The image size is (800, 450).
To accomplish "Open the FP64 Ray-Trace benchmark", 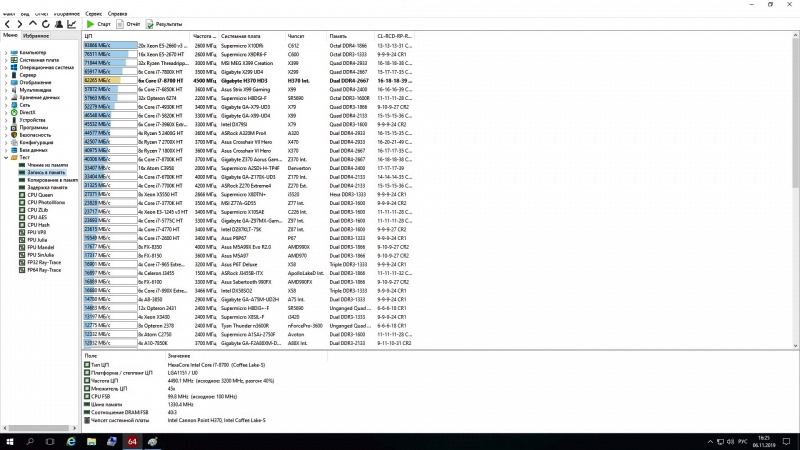I will [x=44, y=270].
